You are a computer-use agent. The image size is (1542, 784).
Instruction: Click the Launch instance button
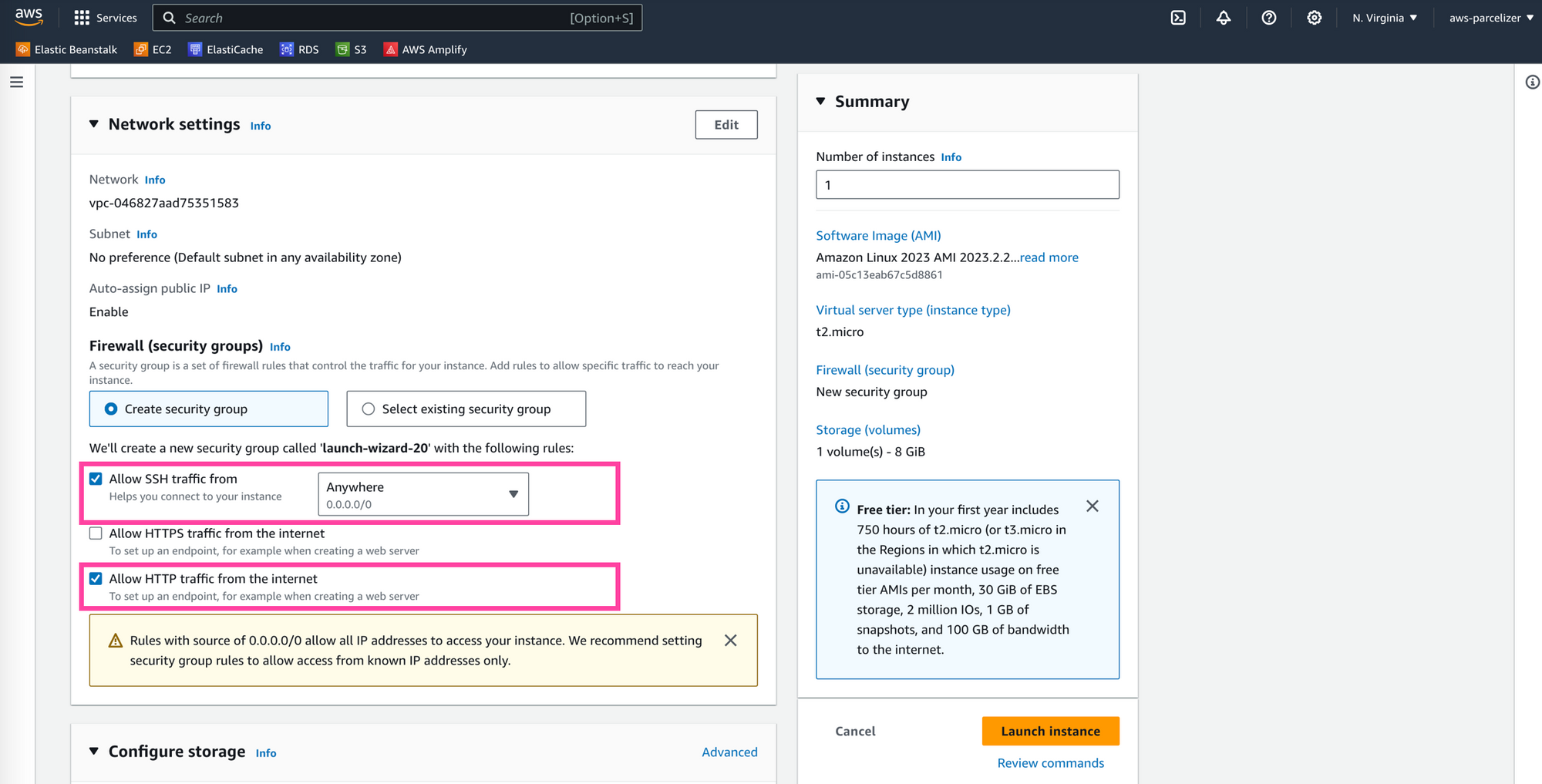(x=1050, y=731)
